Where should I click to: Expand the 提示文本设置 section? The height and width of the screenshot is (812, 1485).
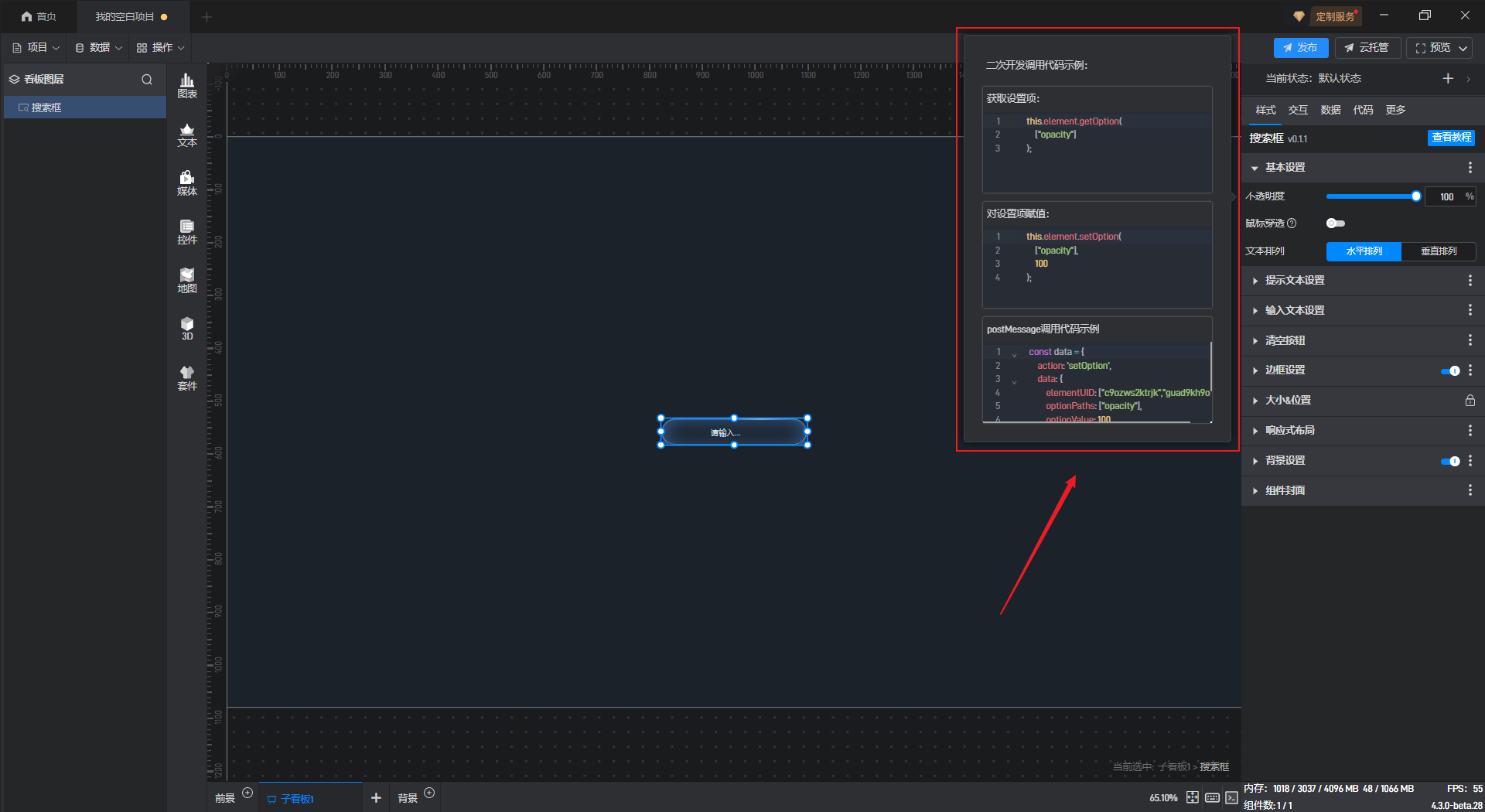point(1295,281)
